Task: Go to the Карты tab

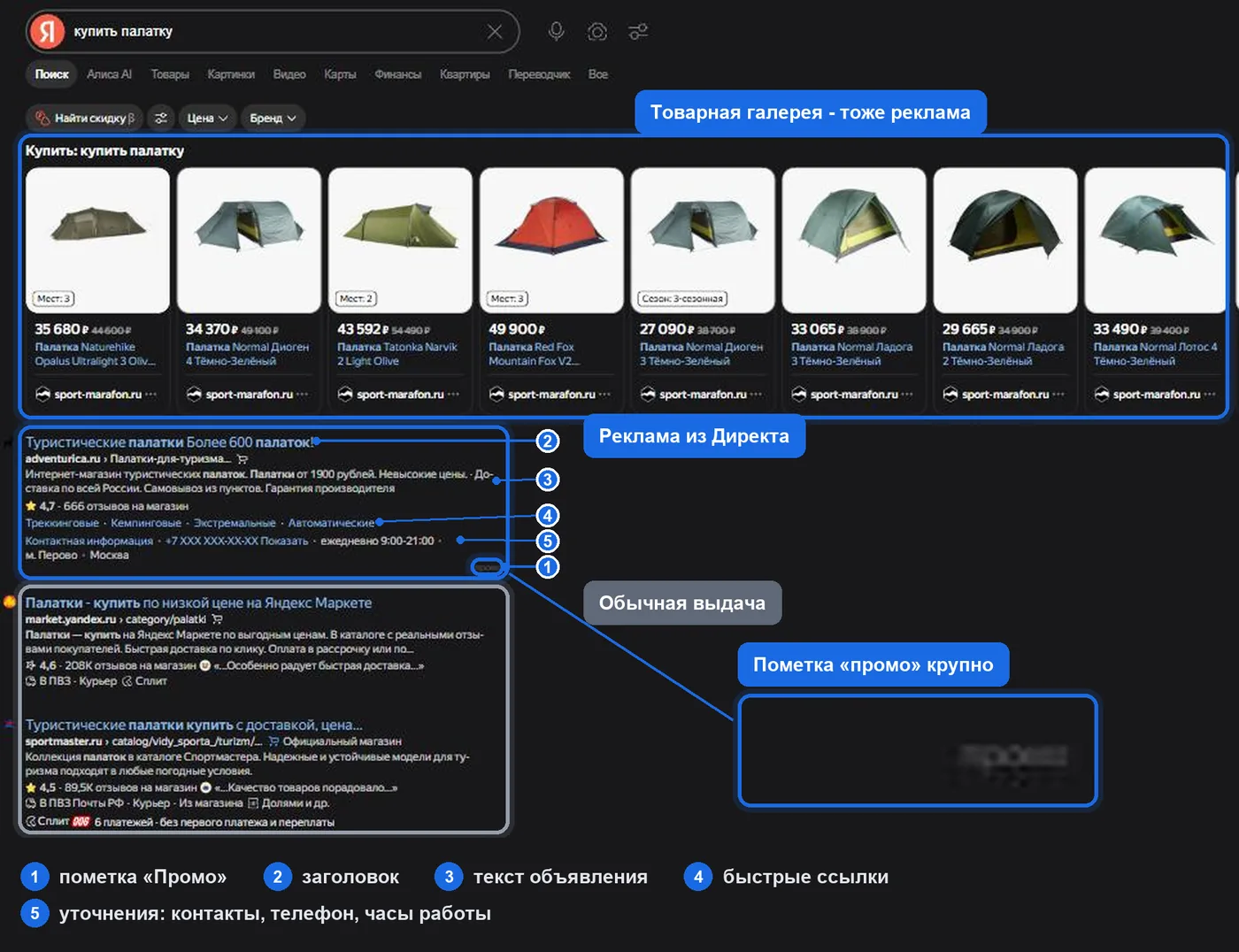Action: (x=340, y=74)
